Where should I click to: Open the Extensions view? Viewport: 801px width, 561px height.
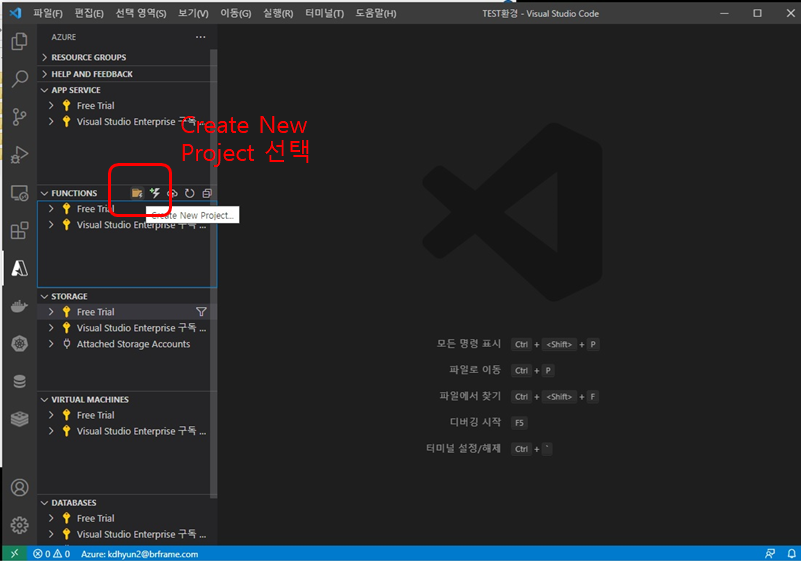(19, 230)
